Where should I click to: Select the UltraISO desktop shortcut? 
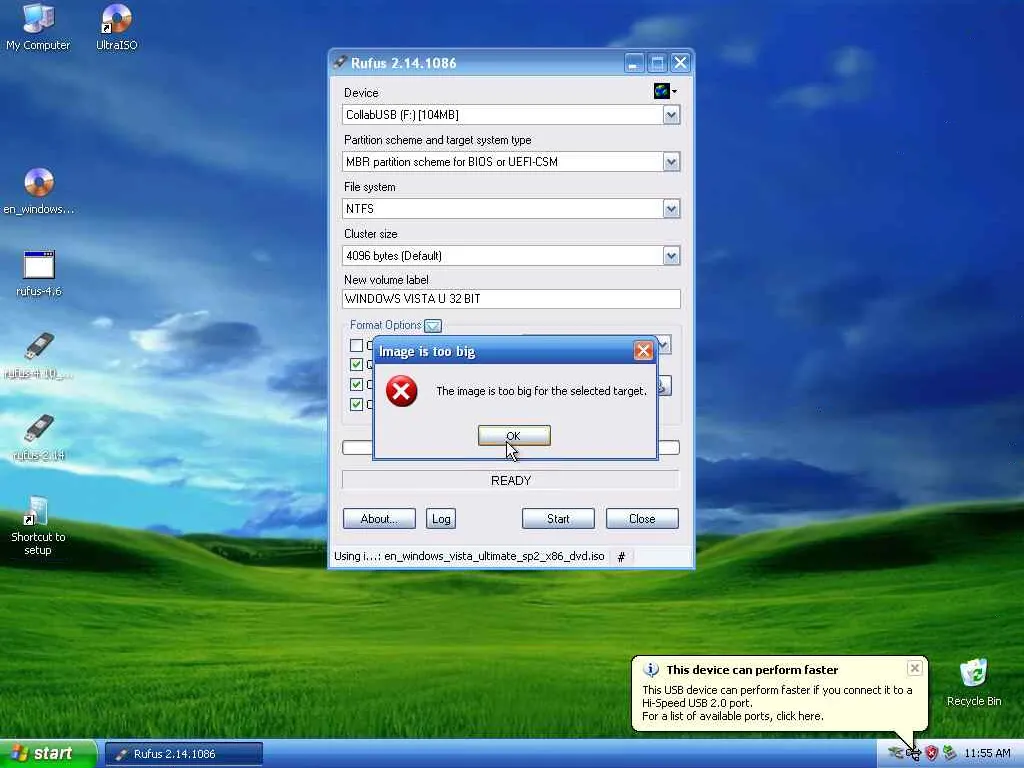tap(117, 27)
